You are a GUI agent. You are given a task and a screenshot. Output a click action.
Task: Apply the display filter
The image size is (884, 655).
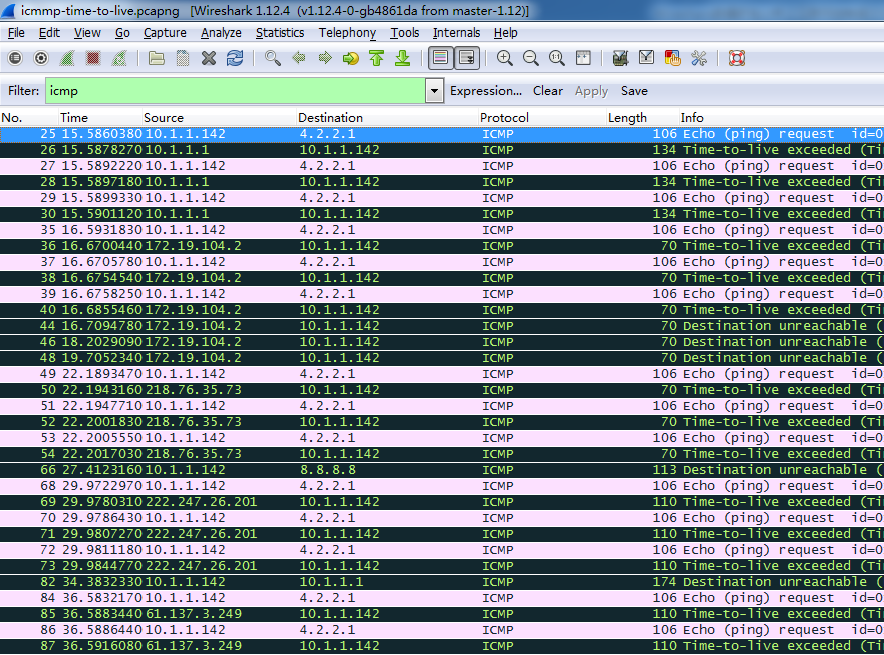pyautogui.click(x=591, y=91)
